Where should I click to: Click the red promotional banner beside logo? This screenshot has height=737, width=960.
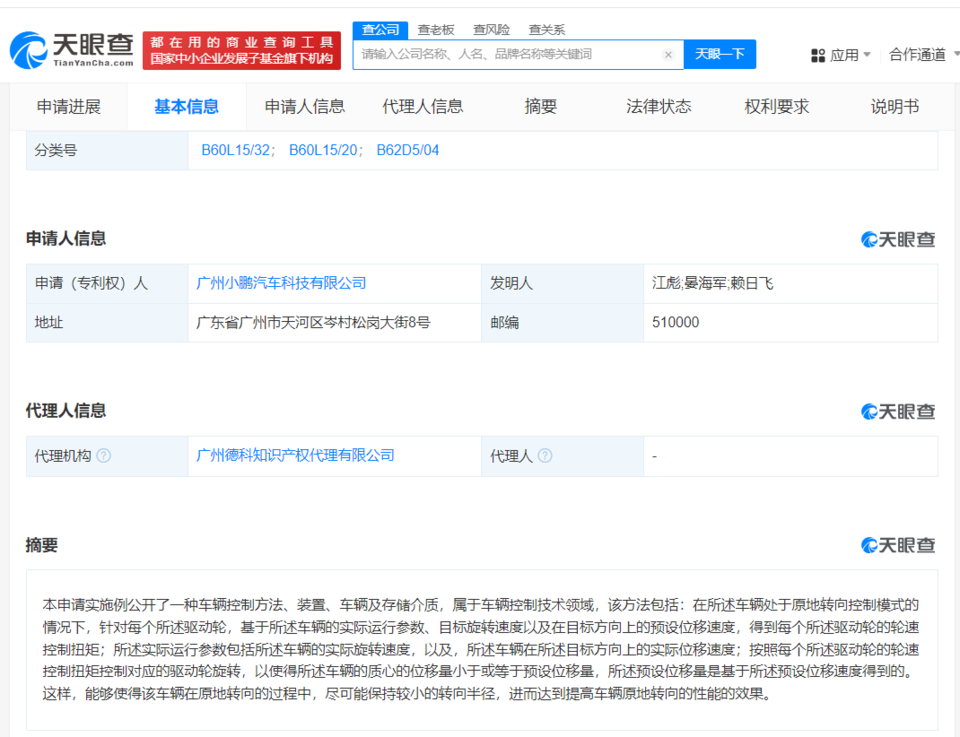[x=241, y=50]
